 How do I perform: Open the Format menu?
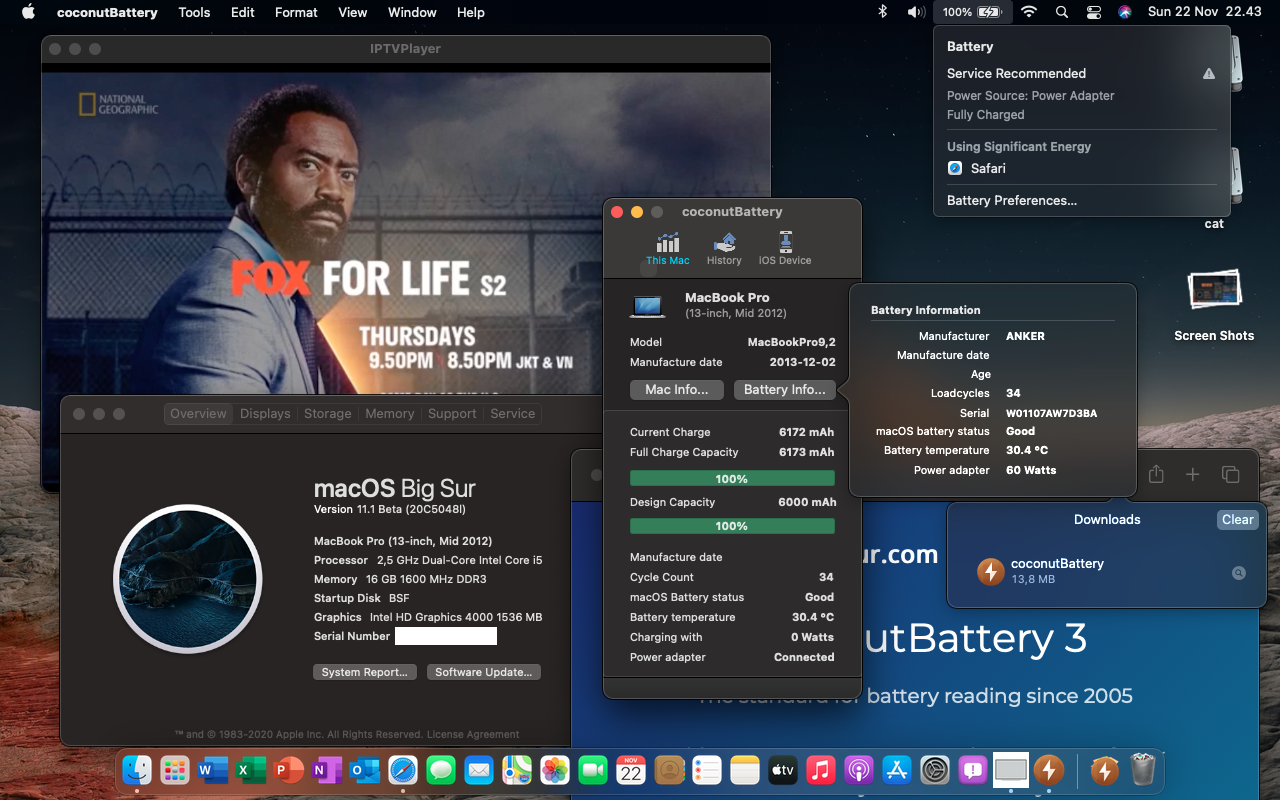click(x=296, y=12)
